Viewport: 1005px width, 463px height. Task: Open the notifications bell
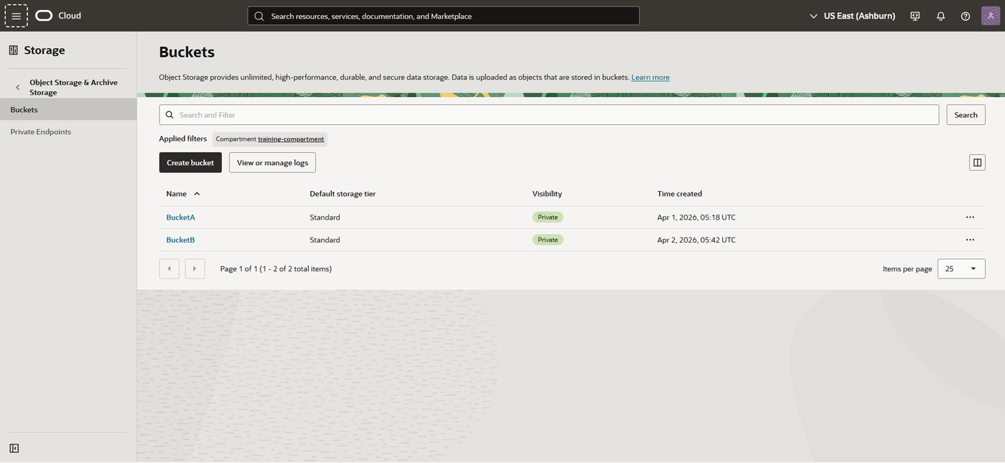coord(940,16)
